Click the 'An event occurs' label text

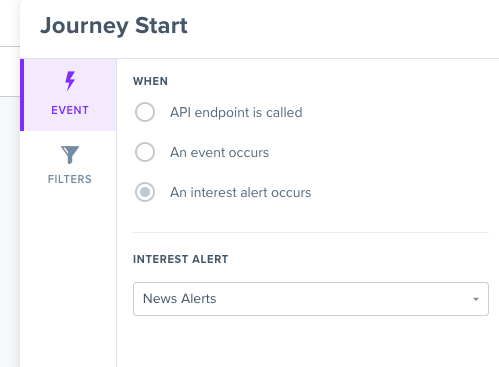click(219, 153)
